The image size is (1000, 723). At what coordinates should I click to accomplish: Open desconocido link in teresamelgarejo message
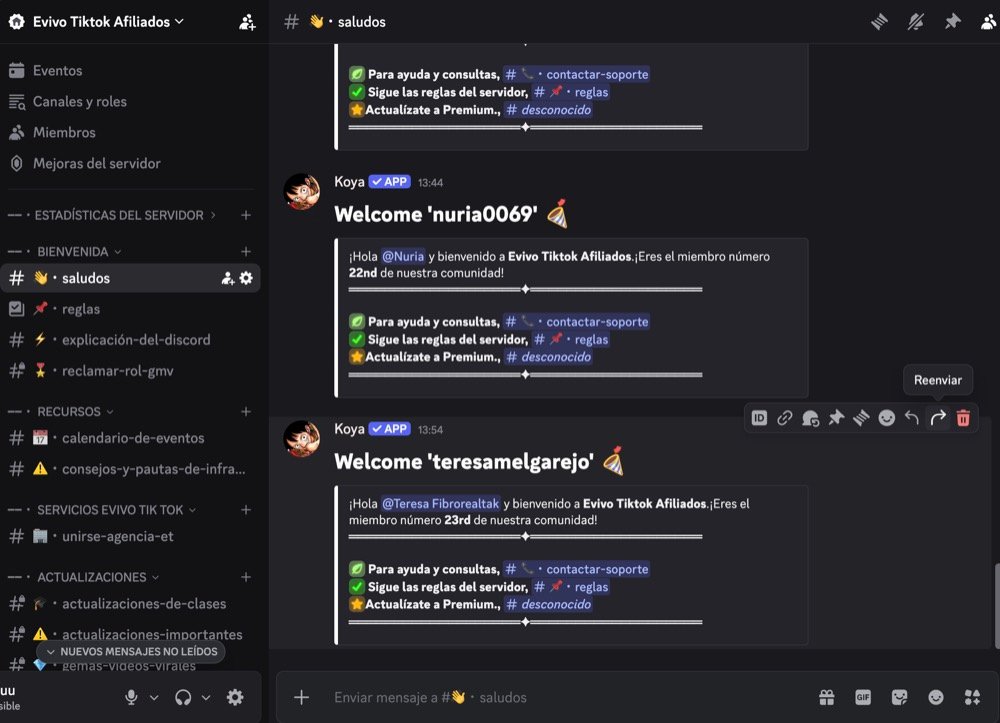click(x=548, y=604)
